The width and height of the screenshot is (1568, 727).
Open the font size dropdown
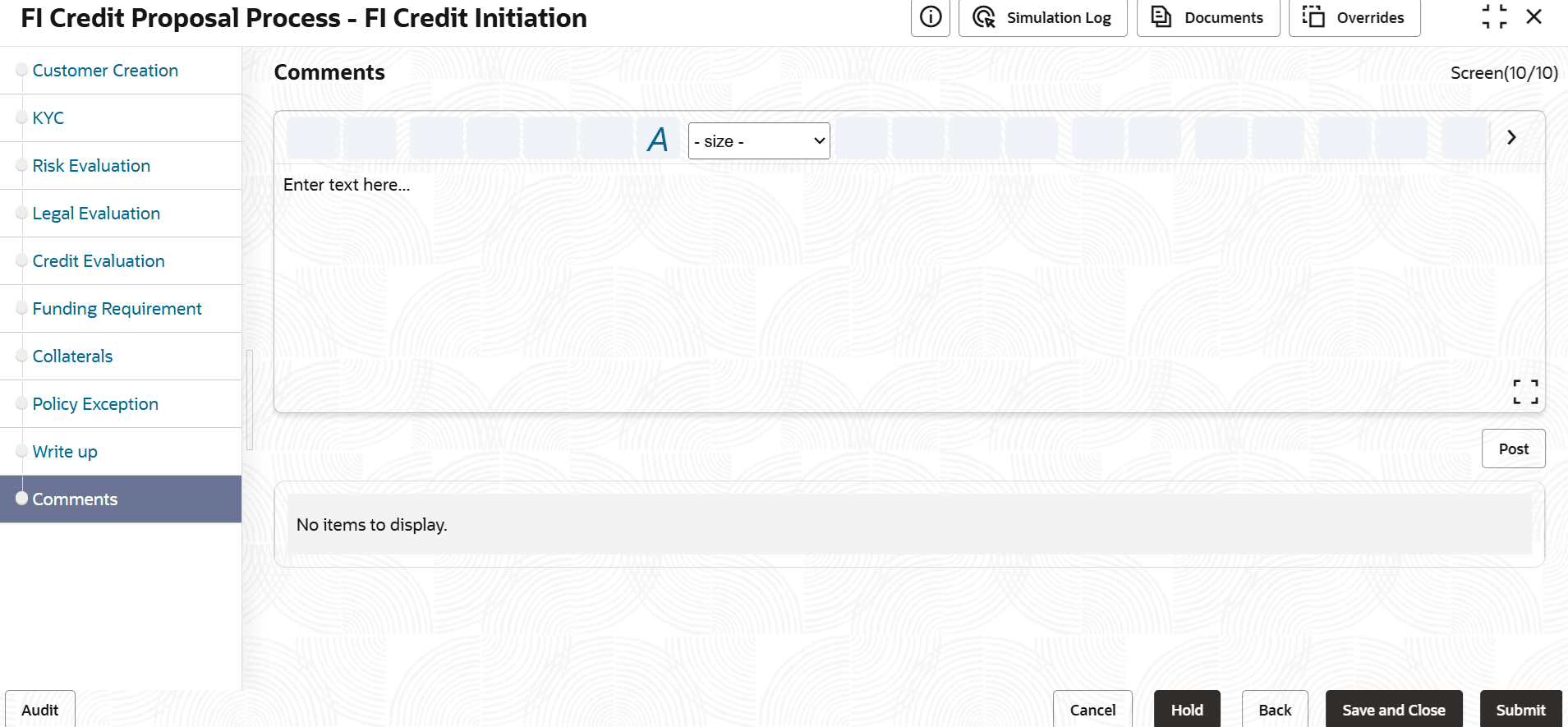click(759, 141)
